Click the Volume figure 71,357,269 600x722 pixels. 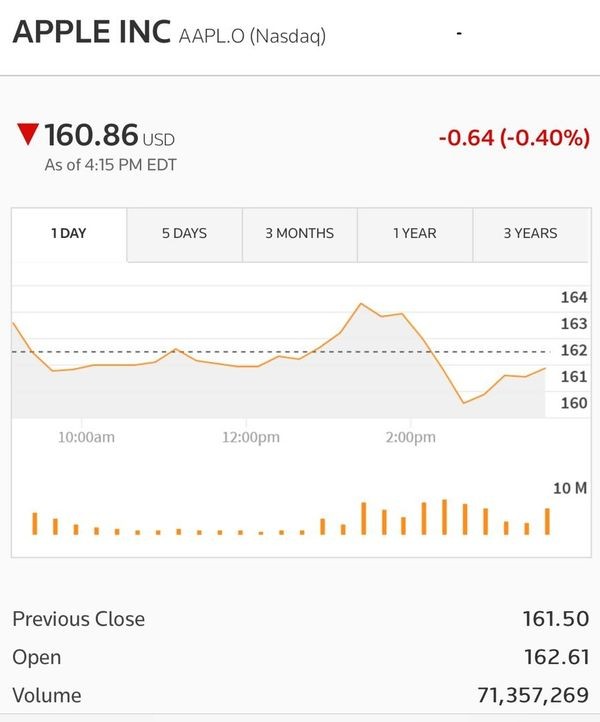pyautogui.click(x=533, y=696)
